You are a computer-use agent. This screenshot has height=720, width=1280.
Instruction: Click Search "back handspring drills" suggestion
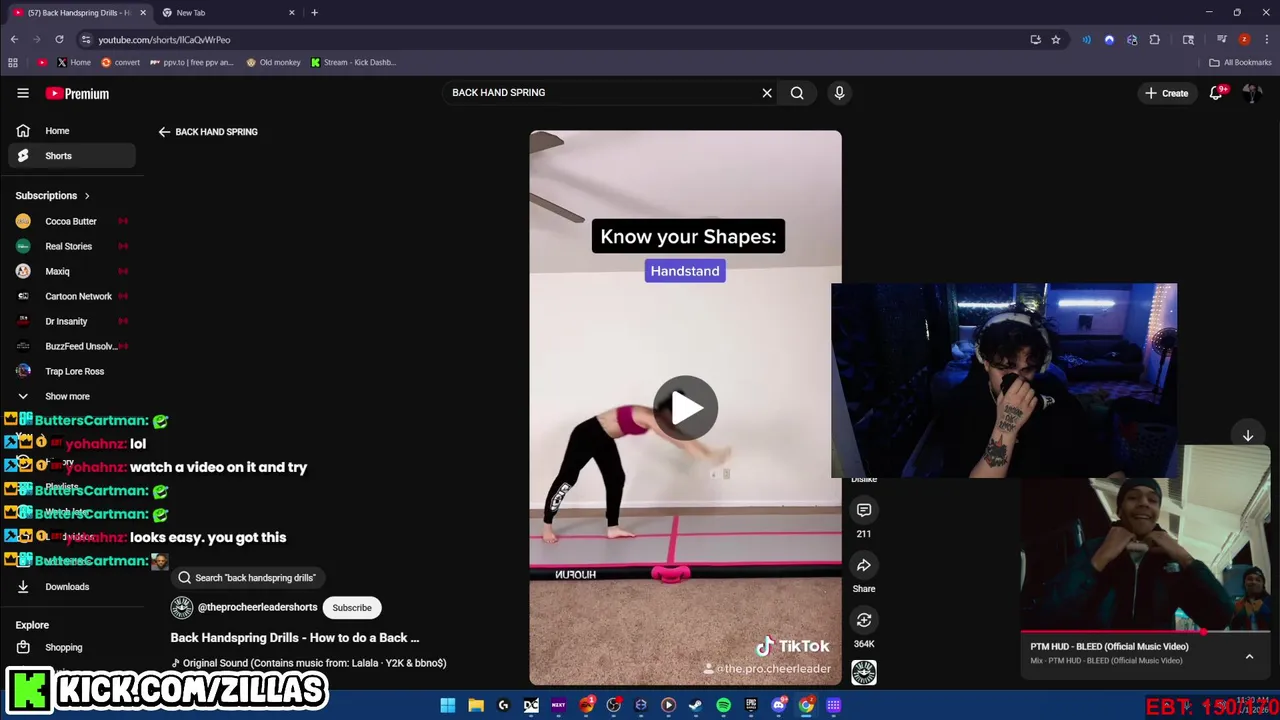click(x=246, y=578)
